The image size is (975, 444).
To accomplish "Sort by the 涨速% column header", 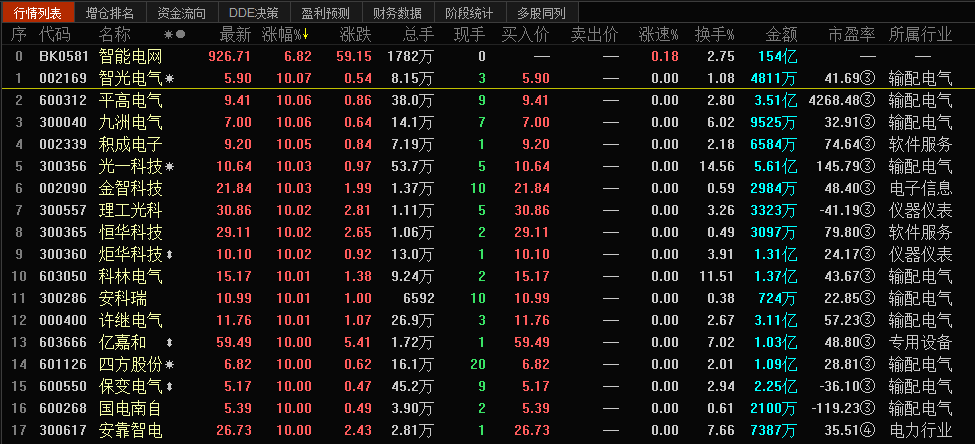I will 658,35.
